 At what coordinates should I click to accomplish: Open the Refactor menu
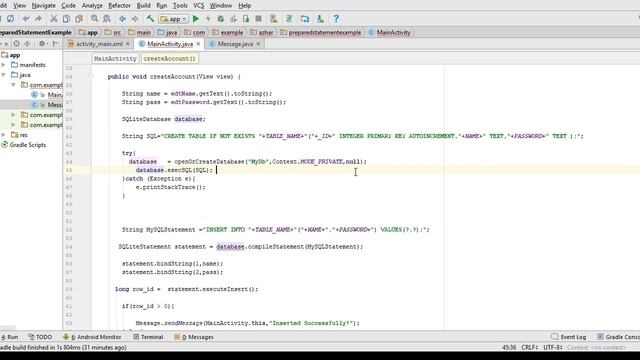[x=119, y=6]
